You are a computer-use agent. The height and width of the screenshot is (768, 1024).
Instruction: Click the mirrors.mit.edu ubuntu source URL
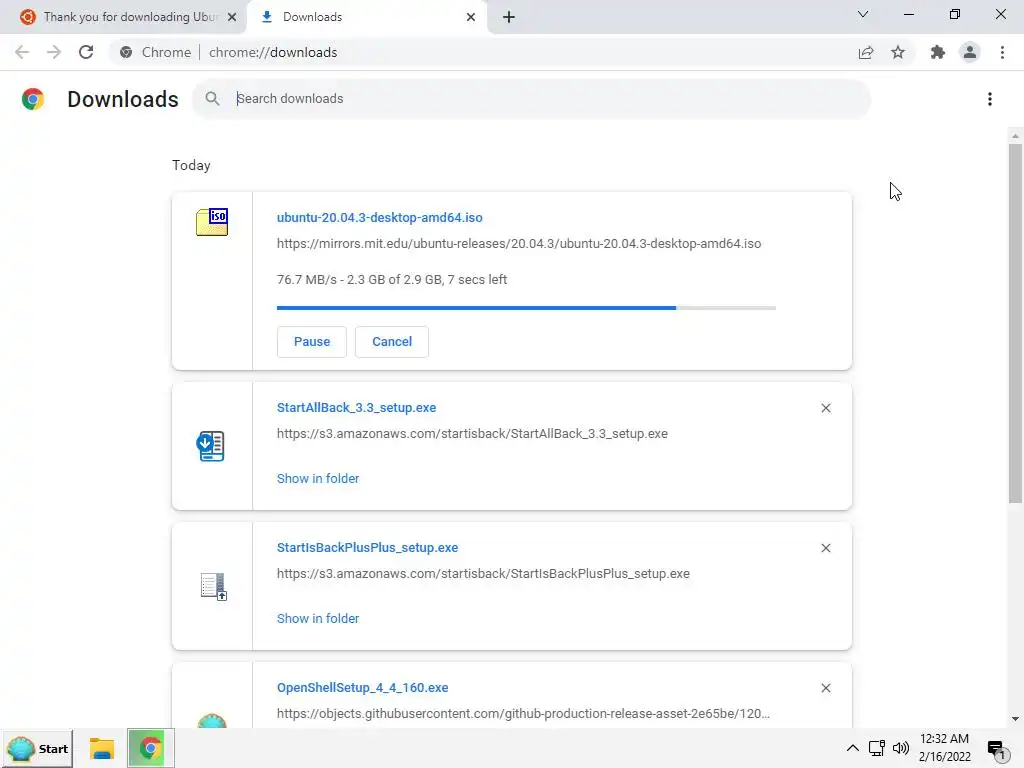click(x=519, y=244)
